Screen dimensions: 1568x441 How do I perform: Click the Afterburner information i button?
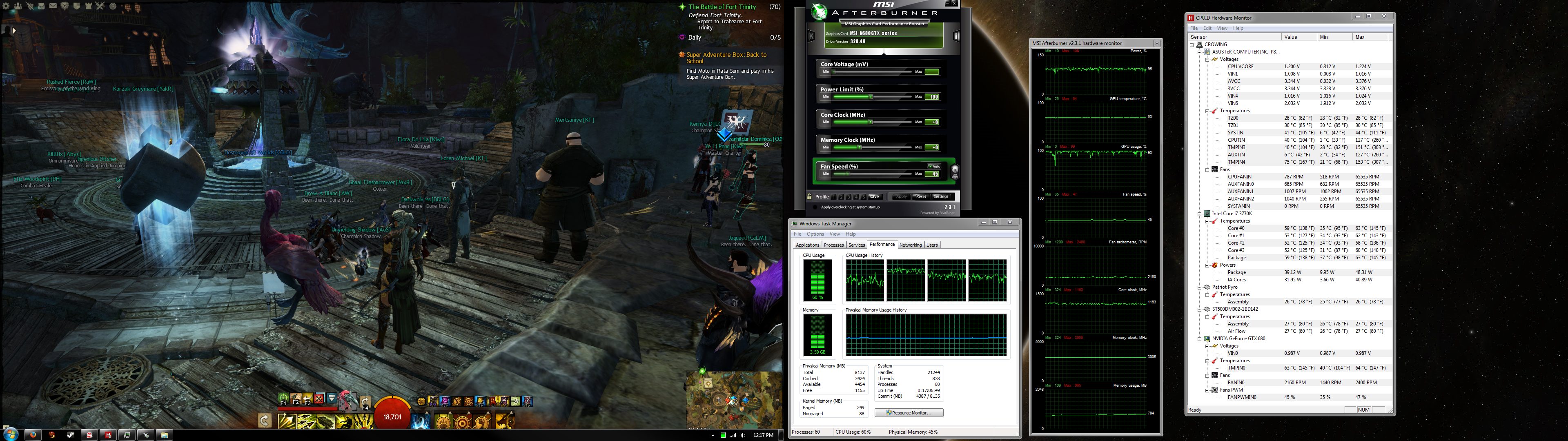tap(956, 36)
